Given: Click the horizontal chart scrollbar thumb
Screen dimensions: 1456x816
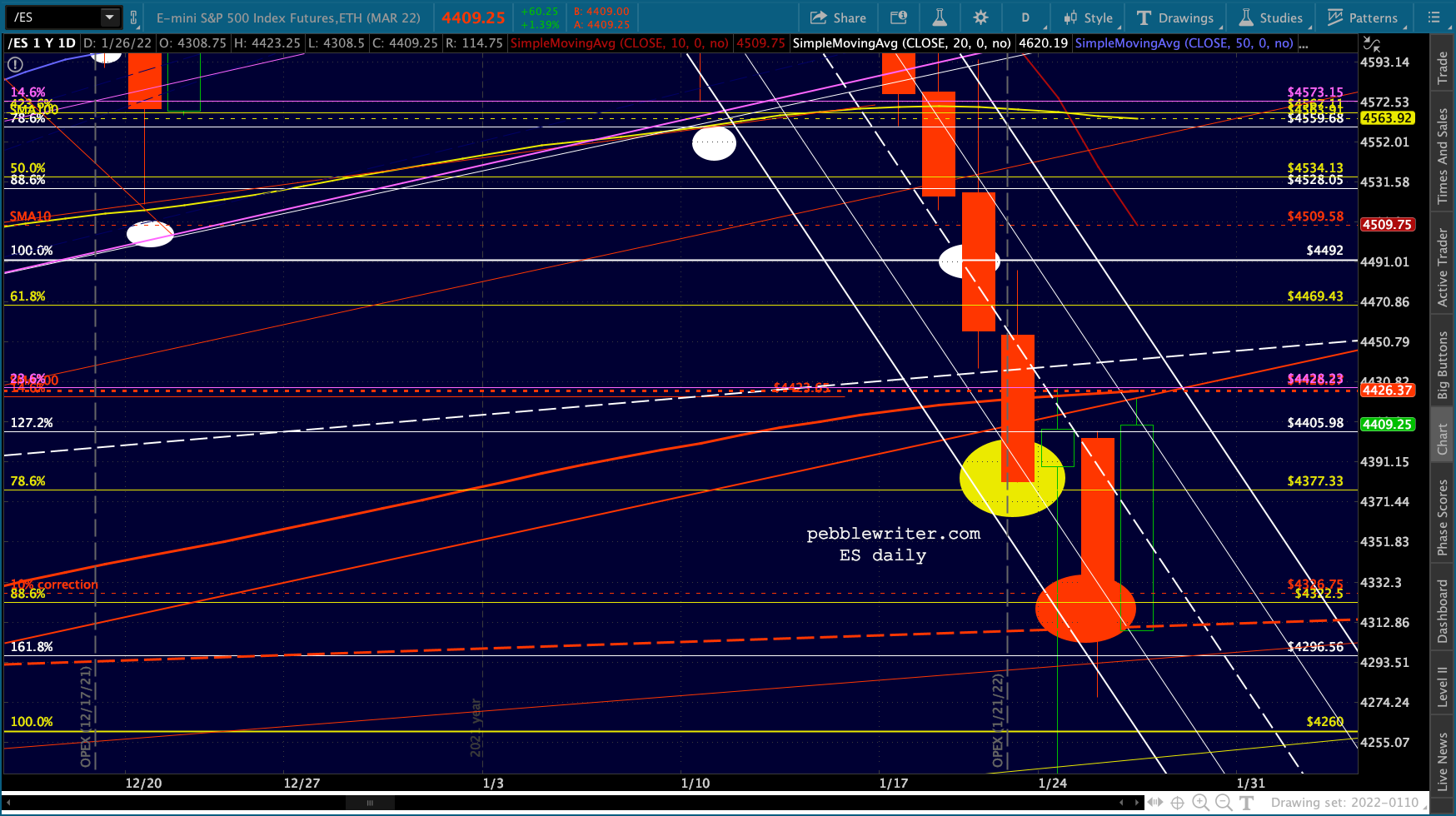Looking at the screenshot, I should click(370, 803).
